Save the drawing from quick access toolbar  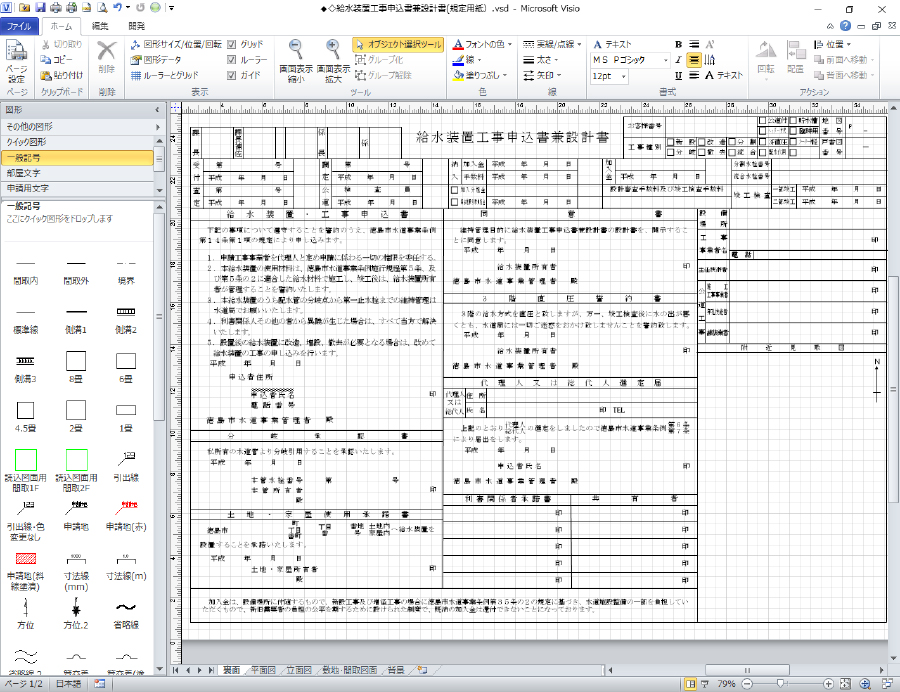click(40, 8)
